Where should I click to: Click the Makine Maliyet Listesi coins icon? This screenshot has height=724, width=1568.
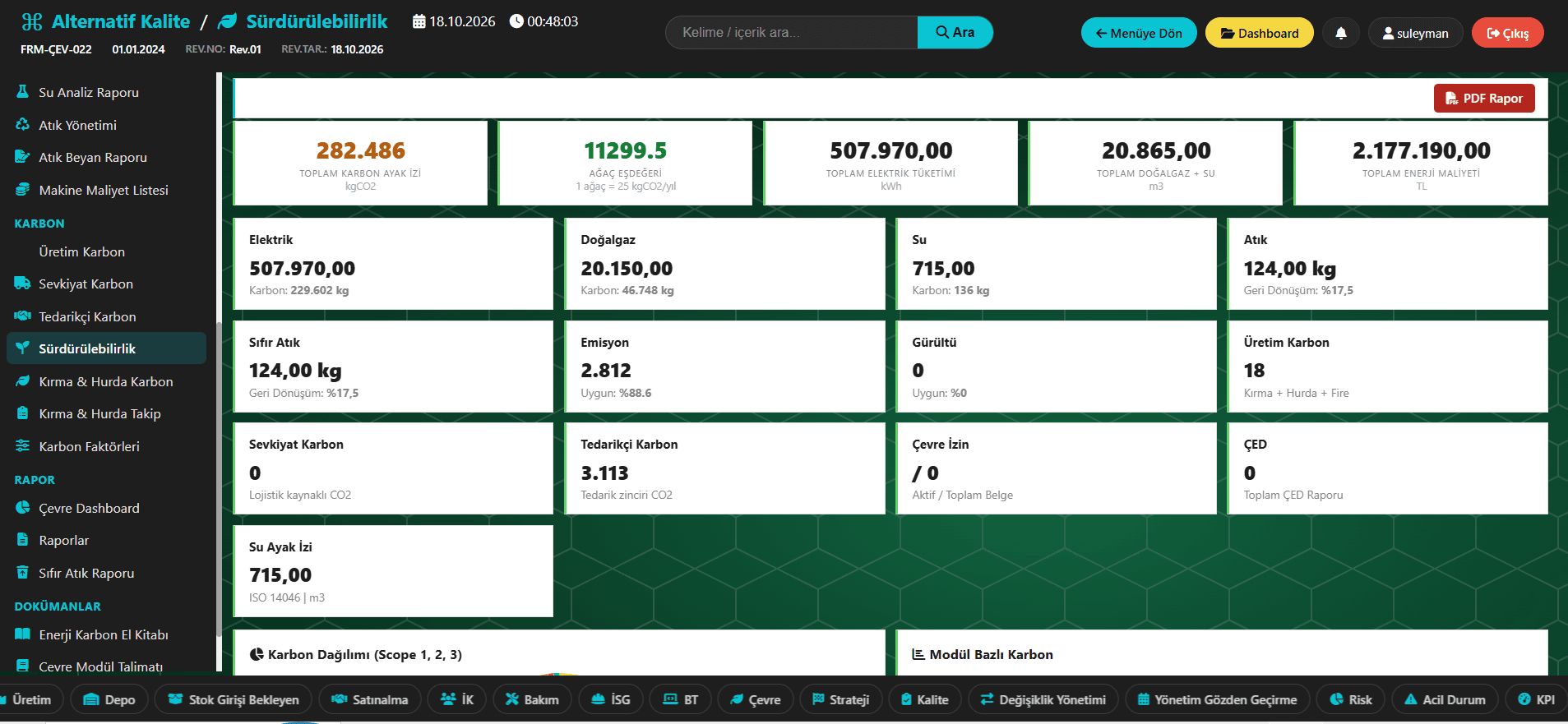[x=22, y=190]
